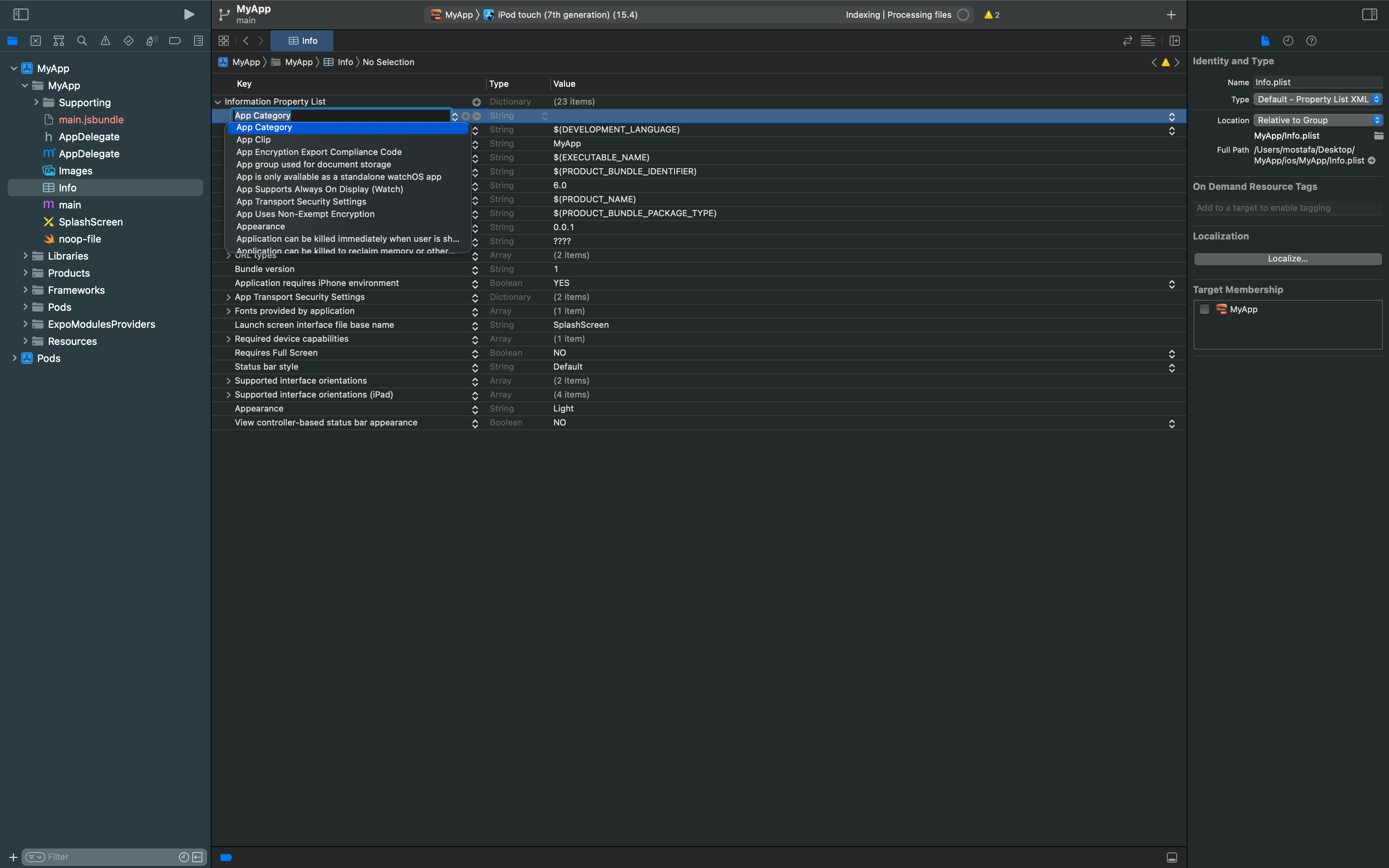Expand the ExpoModulesProviders group
1389x868 pixels.
point(25,324)
